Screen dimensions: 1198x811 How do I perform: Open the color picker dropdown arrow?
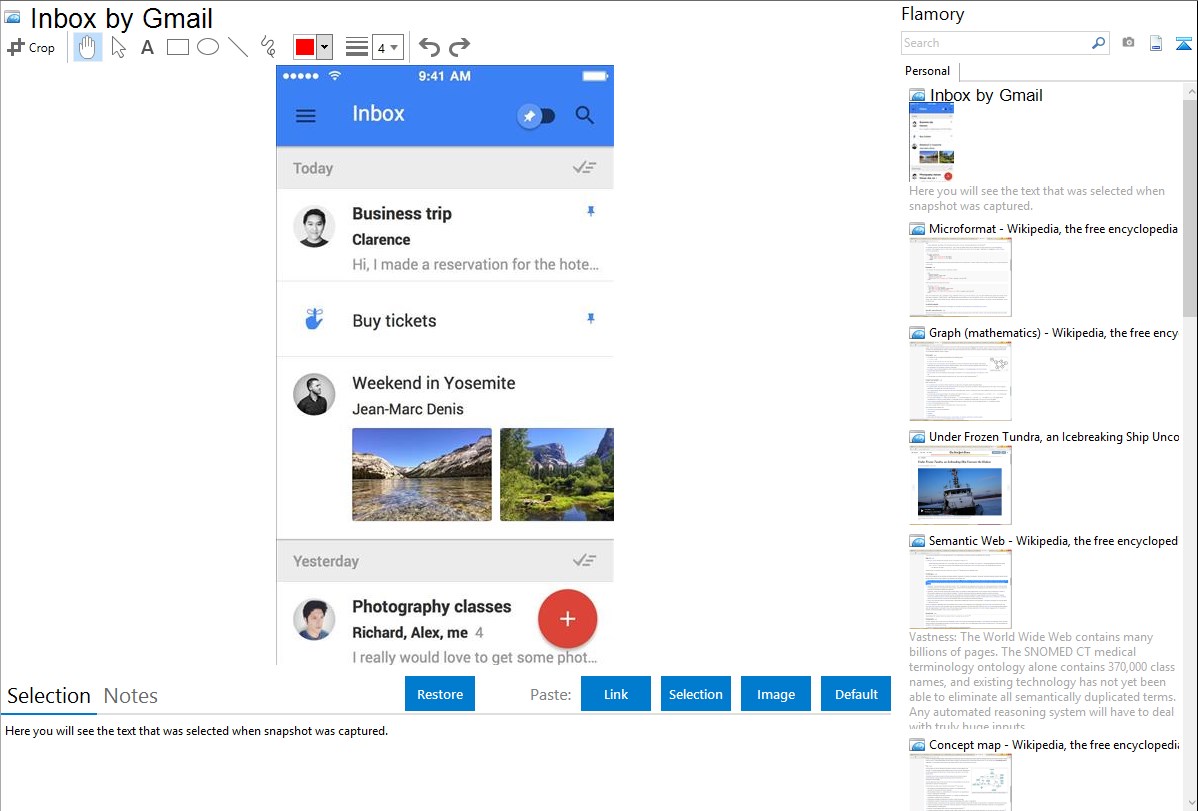324,47
